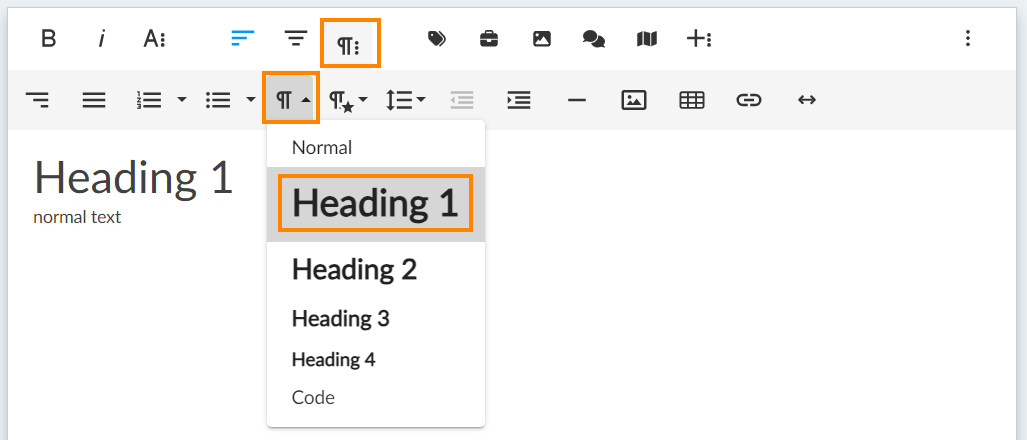Click the center alignment icon

click(296, 39)
